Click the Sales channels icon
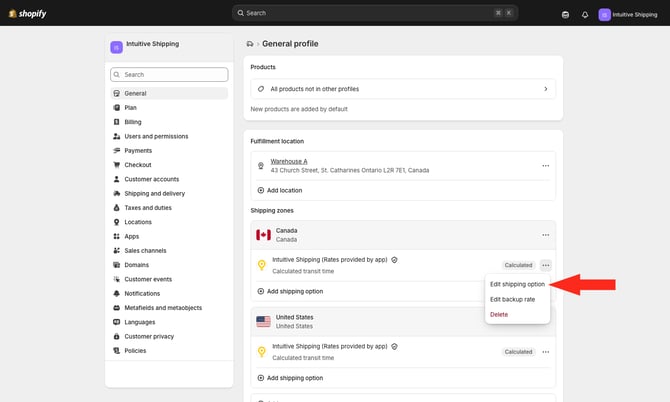 click(x=116, y=251)
